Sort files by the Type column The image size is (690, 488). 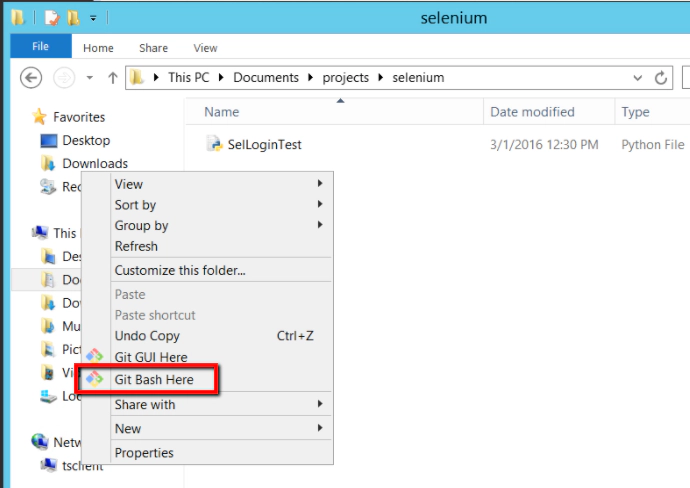pyautogui.click(x=652, y=112)
